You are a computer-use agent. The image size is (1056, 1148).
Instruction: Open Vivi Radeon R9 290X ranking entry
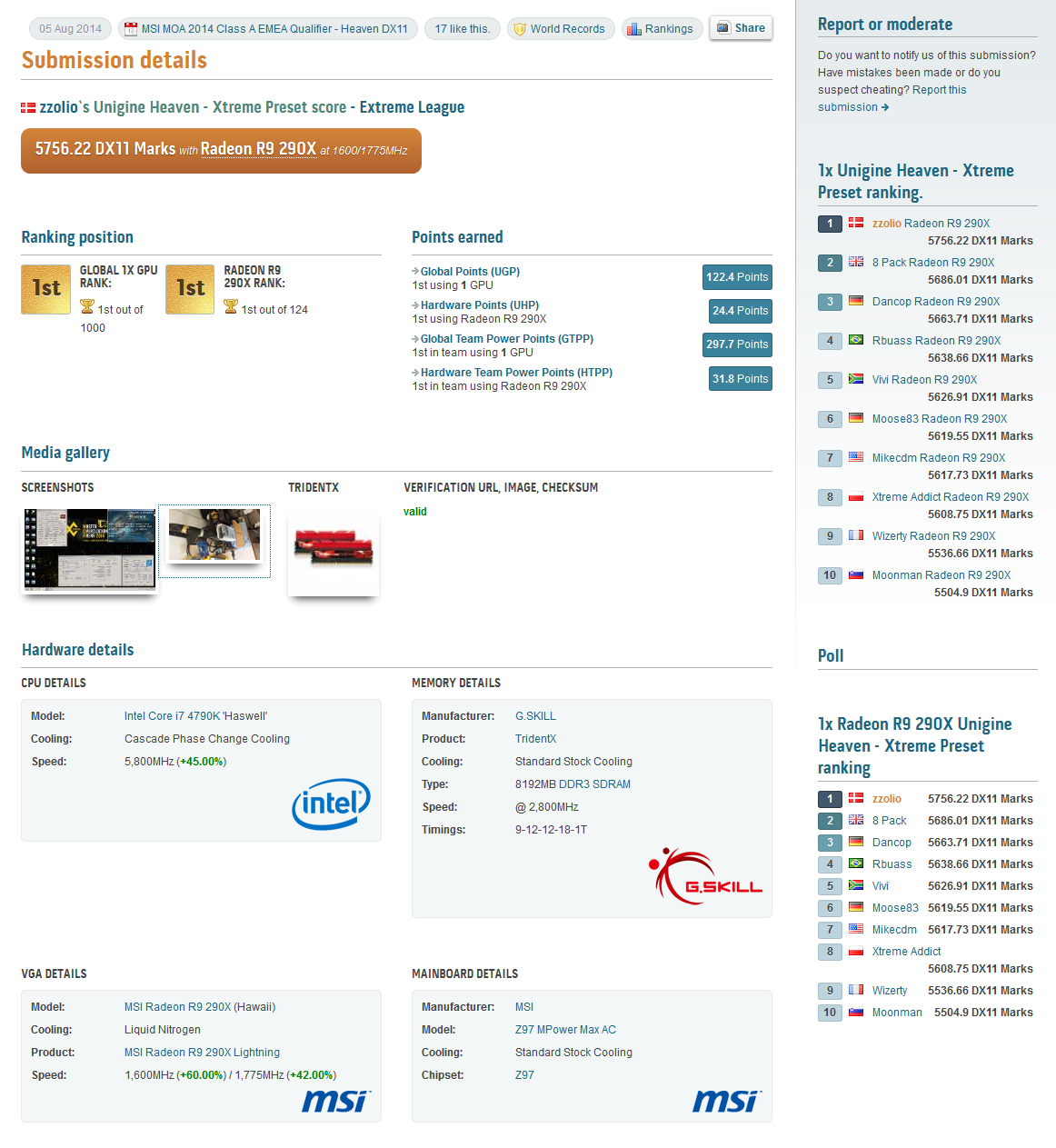click(x=924, y=380)
